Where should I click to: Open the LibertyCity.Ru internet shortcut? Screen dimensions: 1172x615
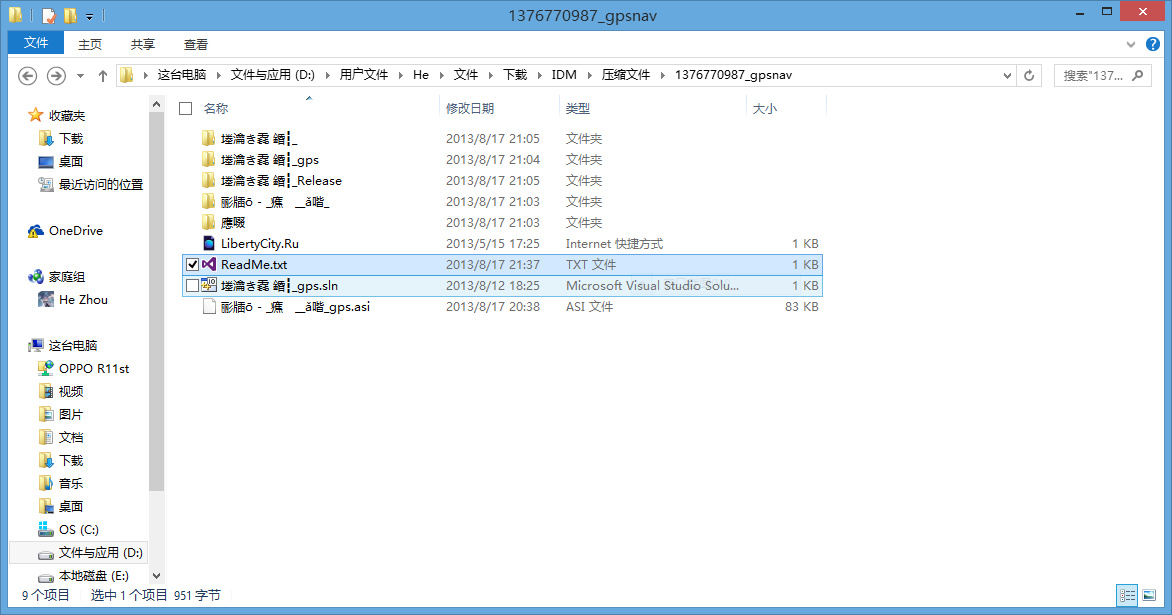point(259,244)
